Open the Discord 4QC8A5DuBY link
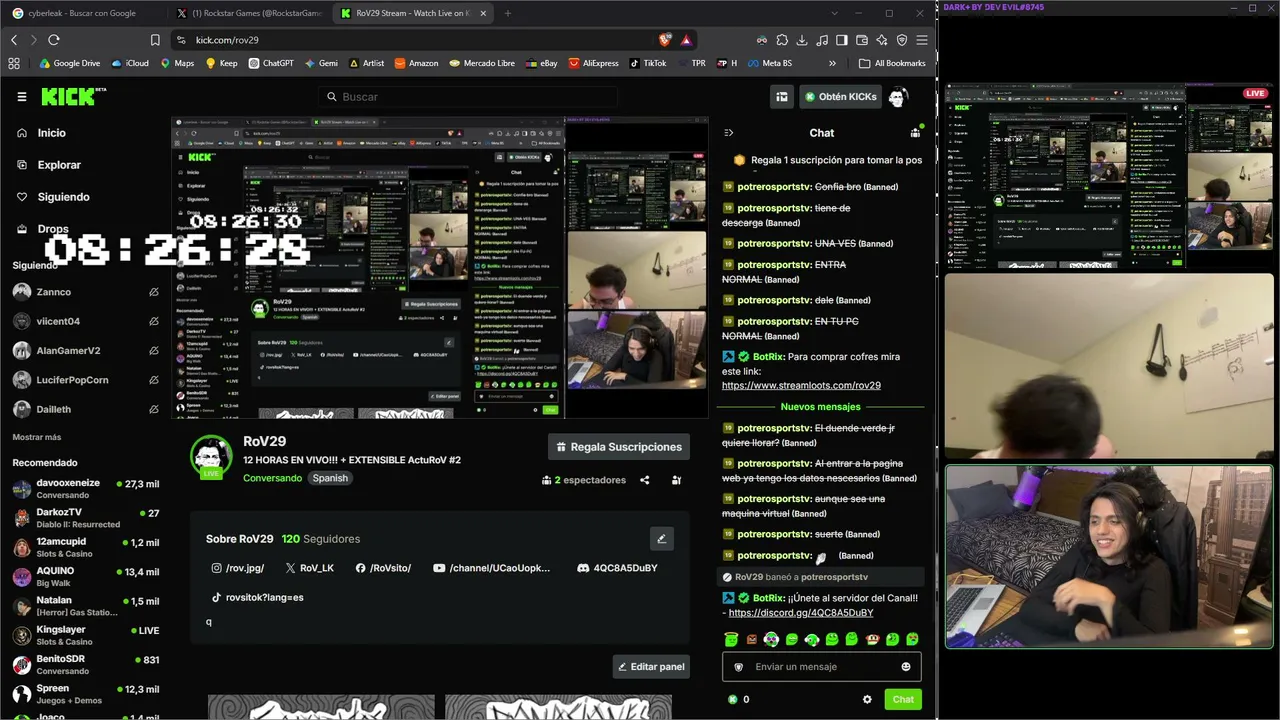Image resolution: width=1280 pixels, height=720 pixels. (617, 568)
